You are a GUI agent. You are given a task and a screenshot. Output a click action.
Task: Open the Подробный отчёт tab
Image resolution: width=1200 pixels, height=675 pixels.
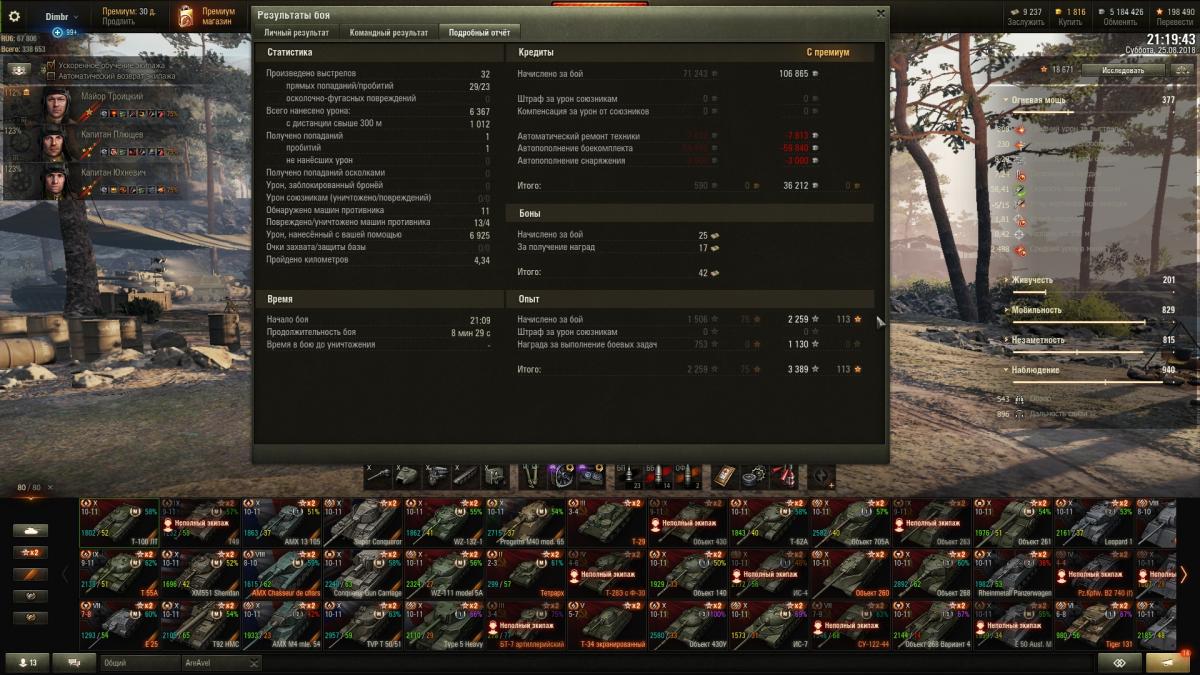[479, 32]
